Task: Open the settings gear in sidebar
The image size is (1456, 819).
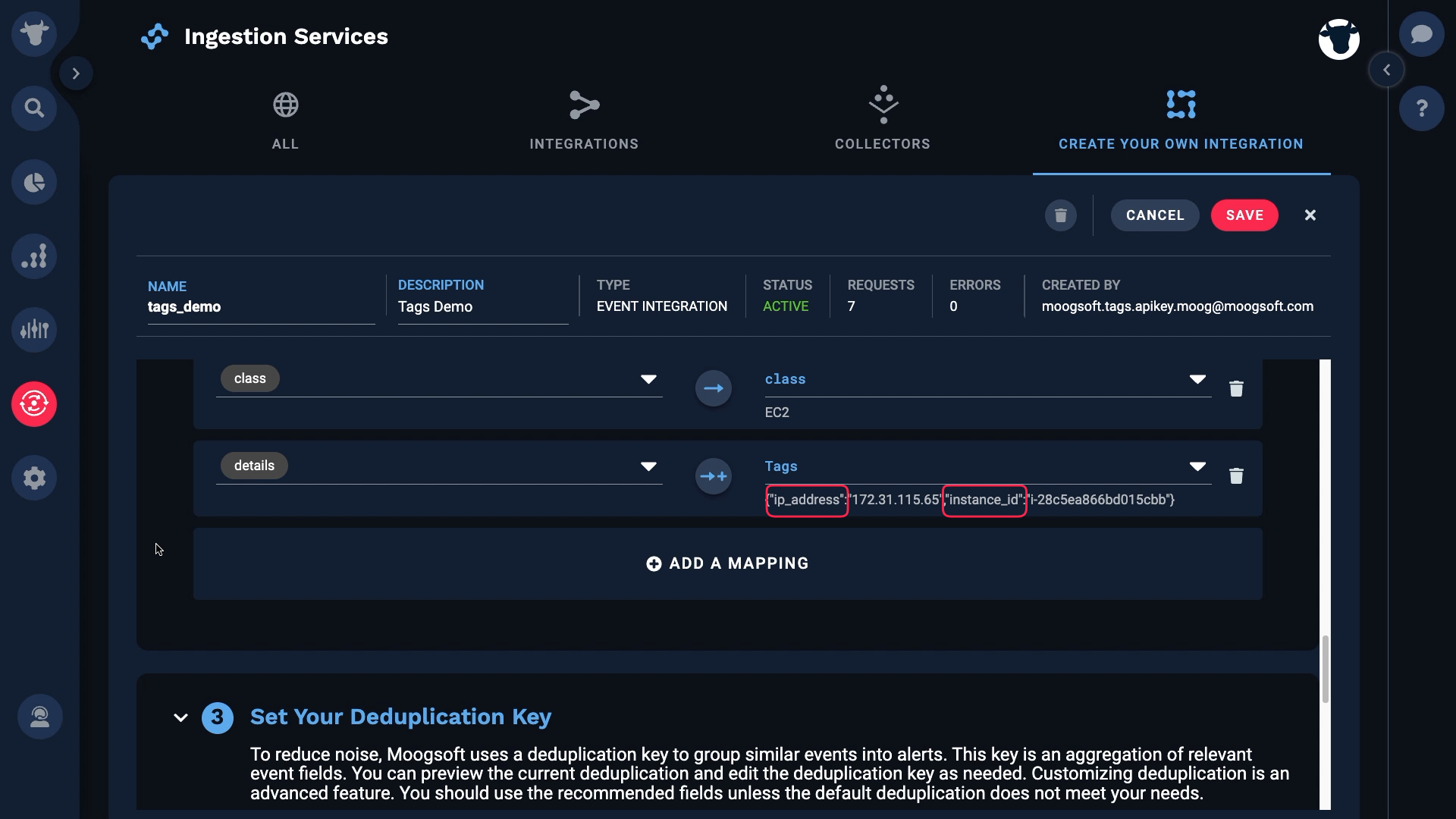Action: click(34, 478)
